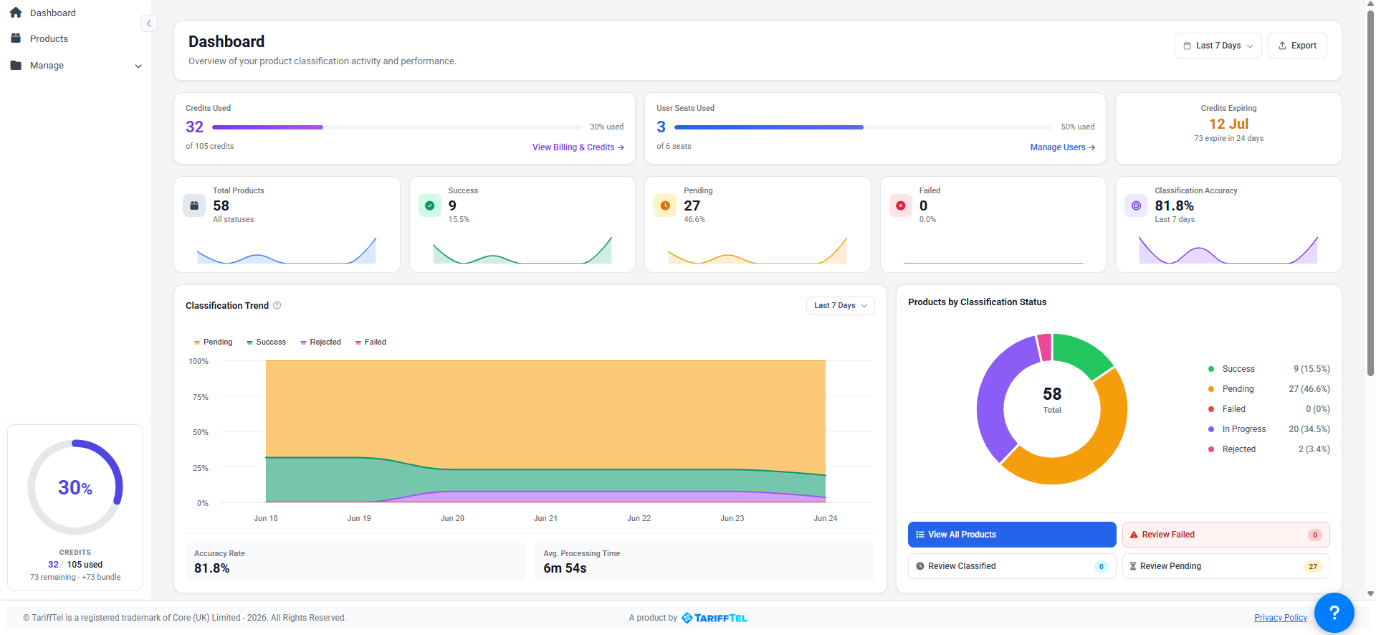Click the TariffTel logo in footer
The height and width of the screenshot is (635, 1376).
[714, 618]
